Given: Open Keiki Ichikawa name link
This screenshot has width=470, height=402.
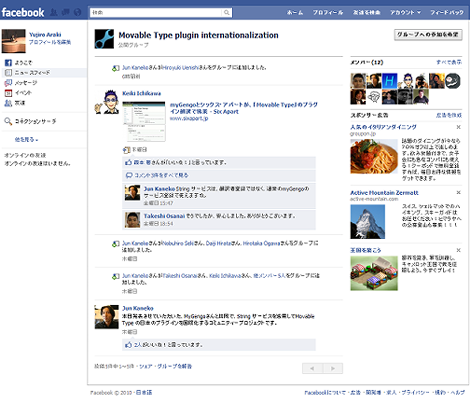Looking at the screenshot, I should click(x=141, y=93).
